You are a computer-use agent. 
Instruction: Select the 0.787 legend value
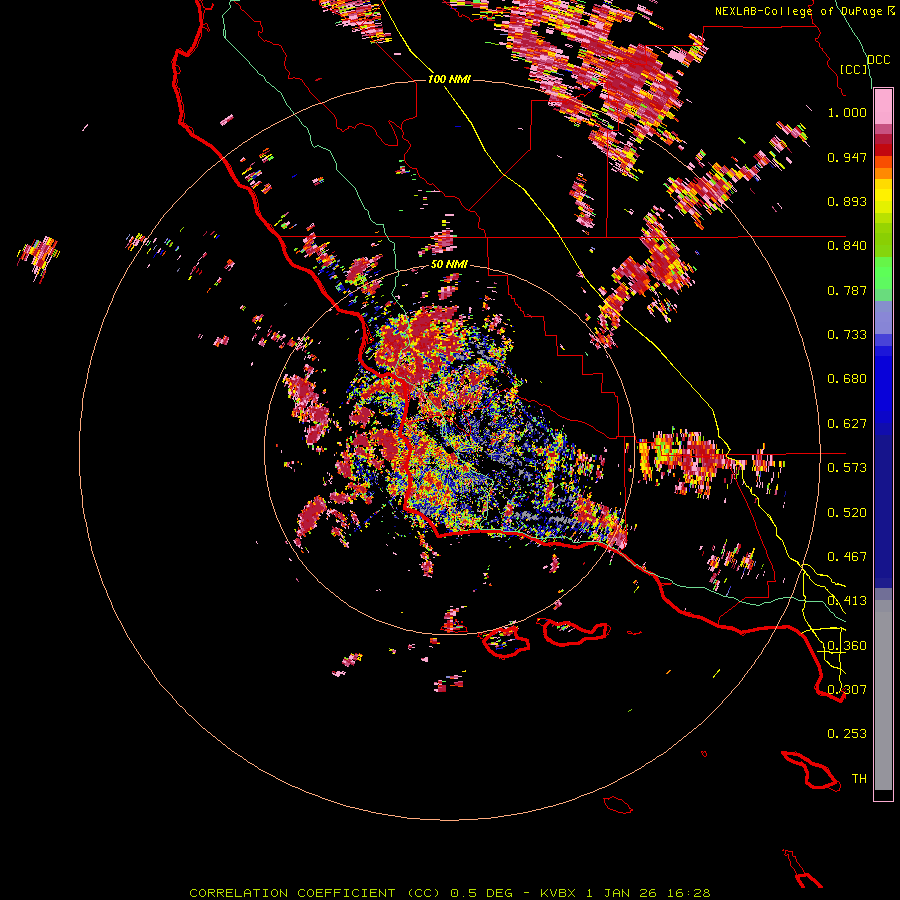tap(847, 290)
